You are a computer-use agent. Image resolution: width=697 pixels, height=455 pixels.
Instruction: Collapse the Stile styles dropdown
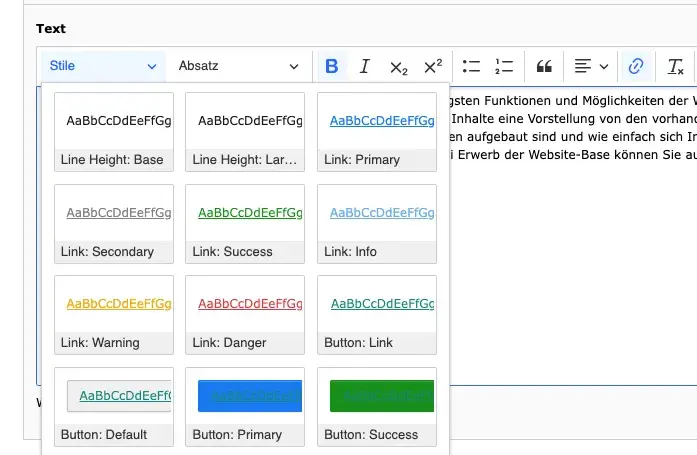103,67
